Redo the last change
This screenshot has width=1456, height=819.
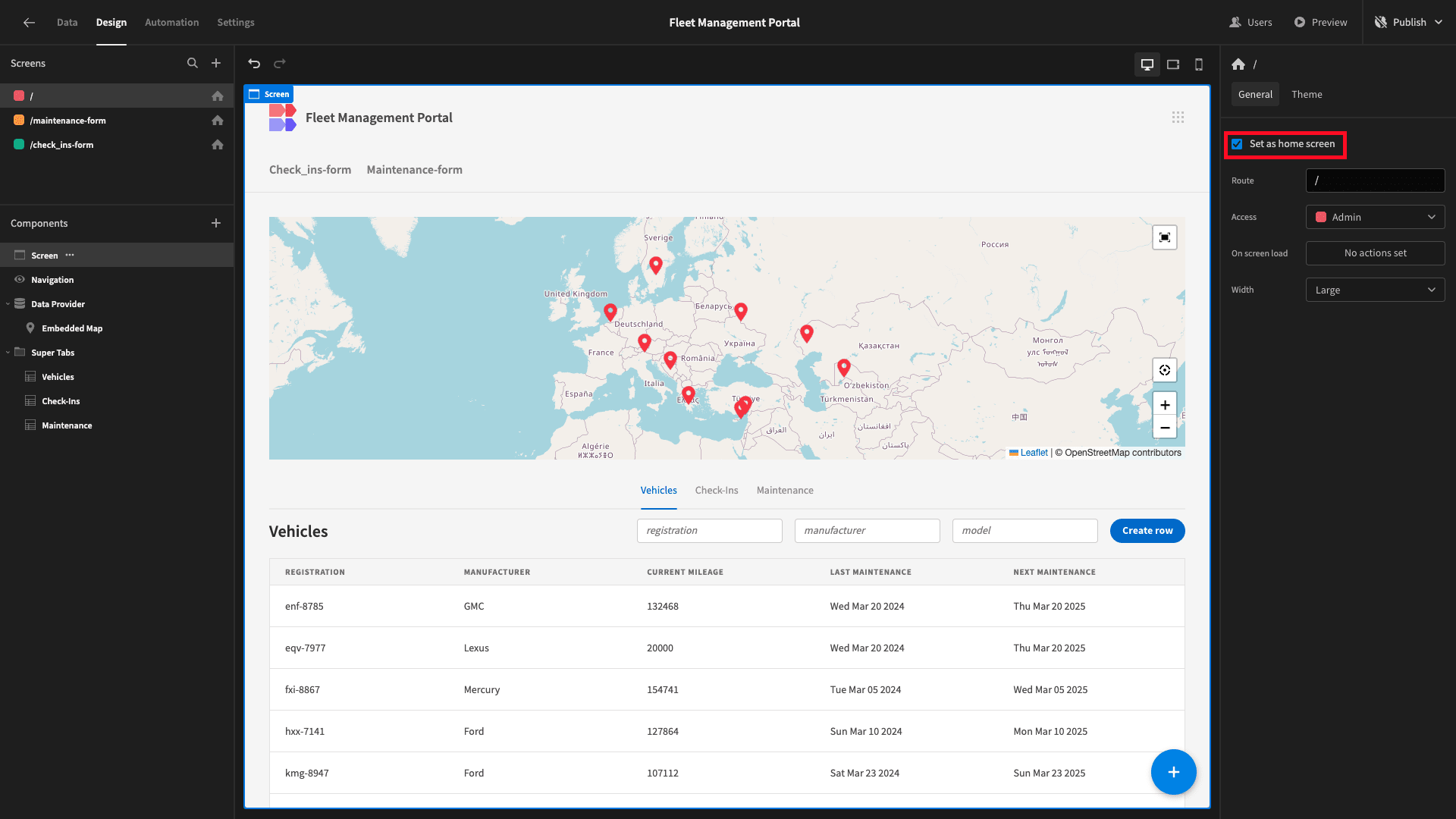[x=280, y=64]
